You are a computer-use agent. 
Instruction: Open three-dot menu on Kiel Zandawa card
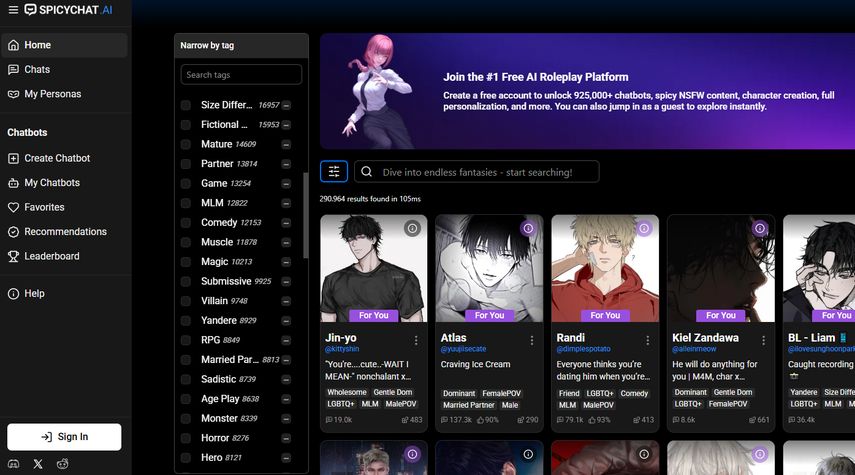pyautogui.click(x=763, y=340)
